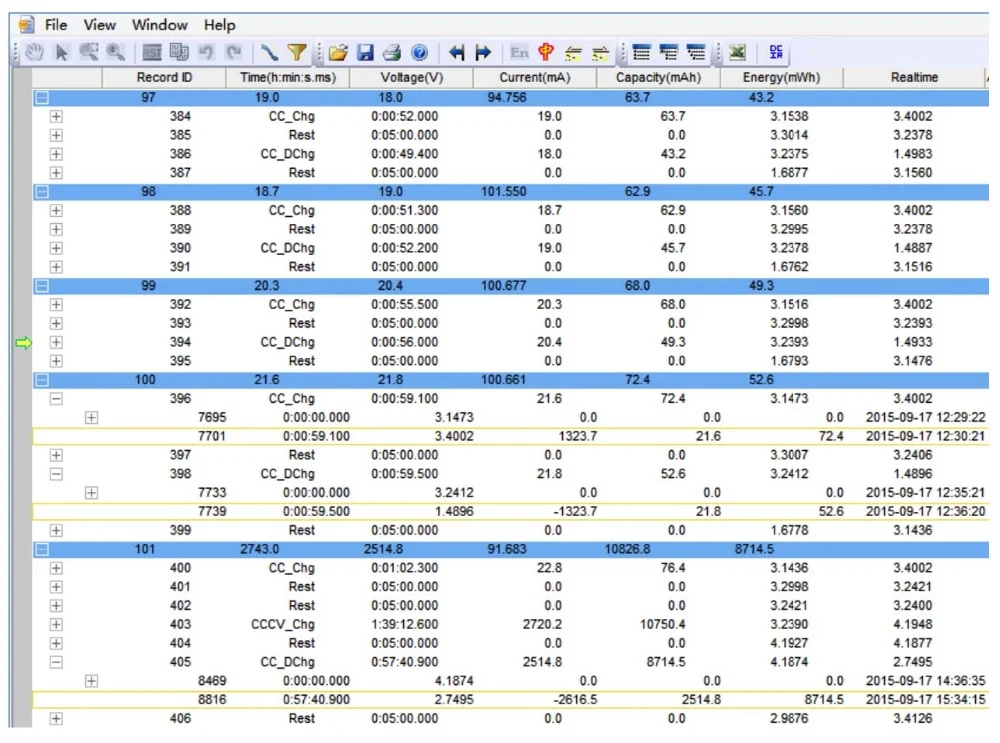
Task: Expand record 7695 sub-row
Action: pos(91,418)
